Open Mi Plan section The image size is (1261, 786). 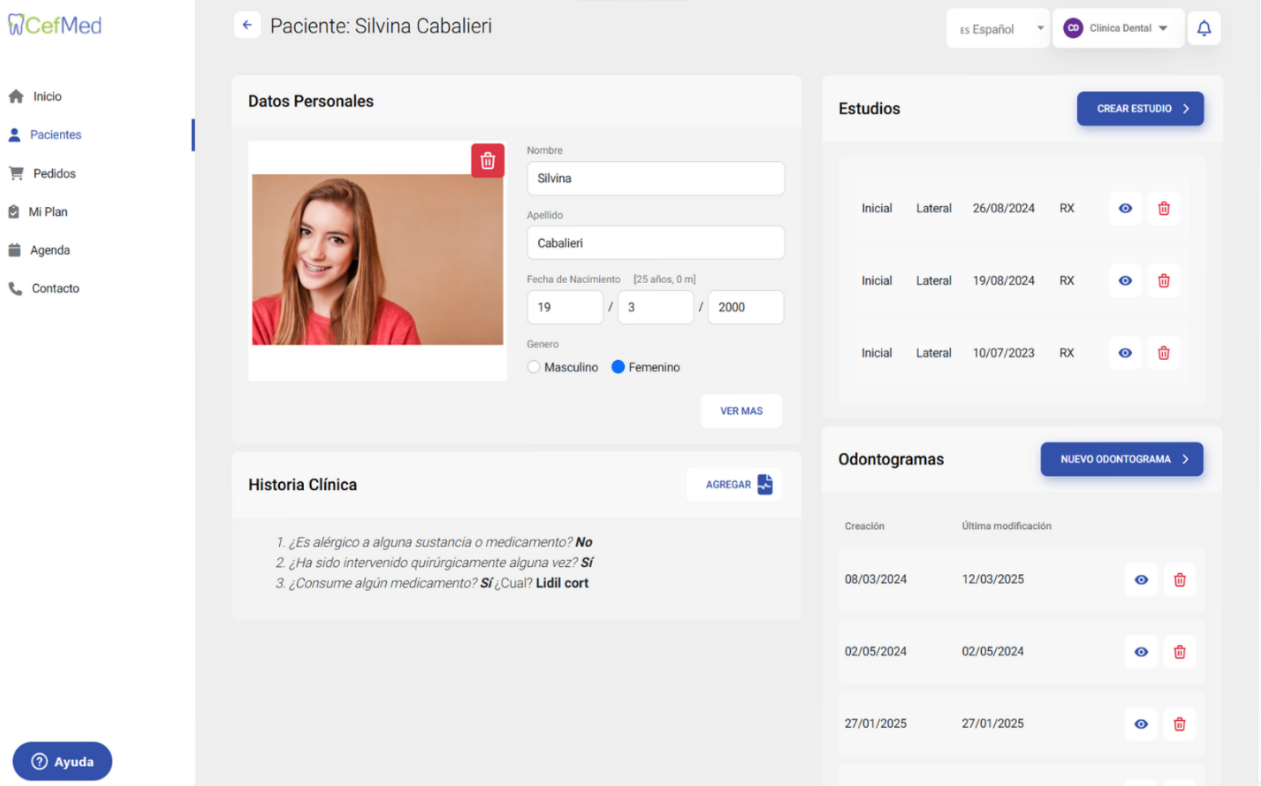[48, 212]
